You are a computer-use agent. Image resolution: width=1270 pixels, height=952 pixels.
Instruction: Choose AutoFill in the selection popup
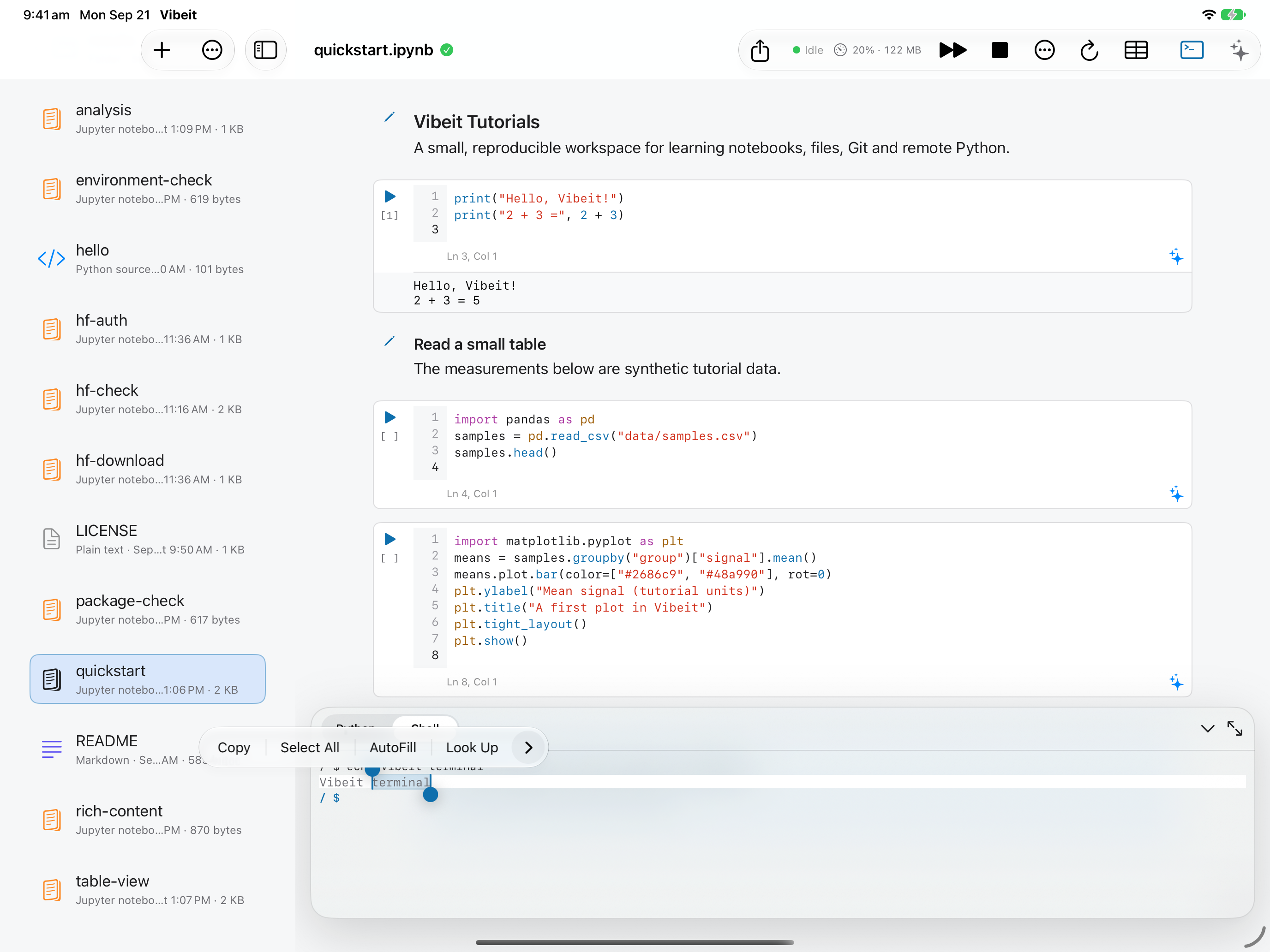pyautogui.click(x=393, y=747)
